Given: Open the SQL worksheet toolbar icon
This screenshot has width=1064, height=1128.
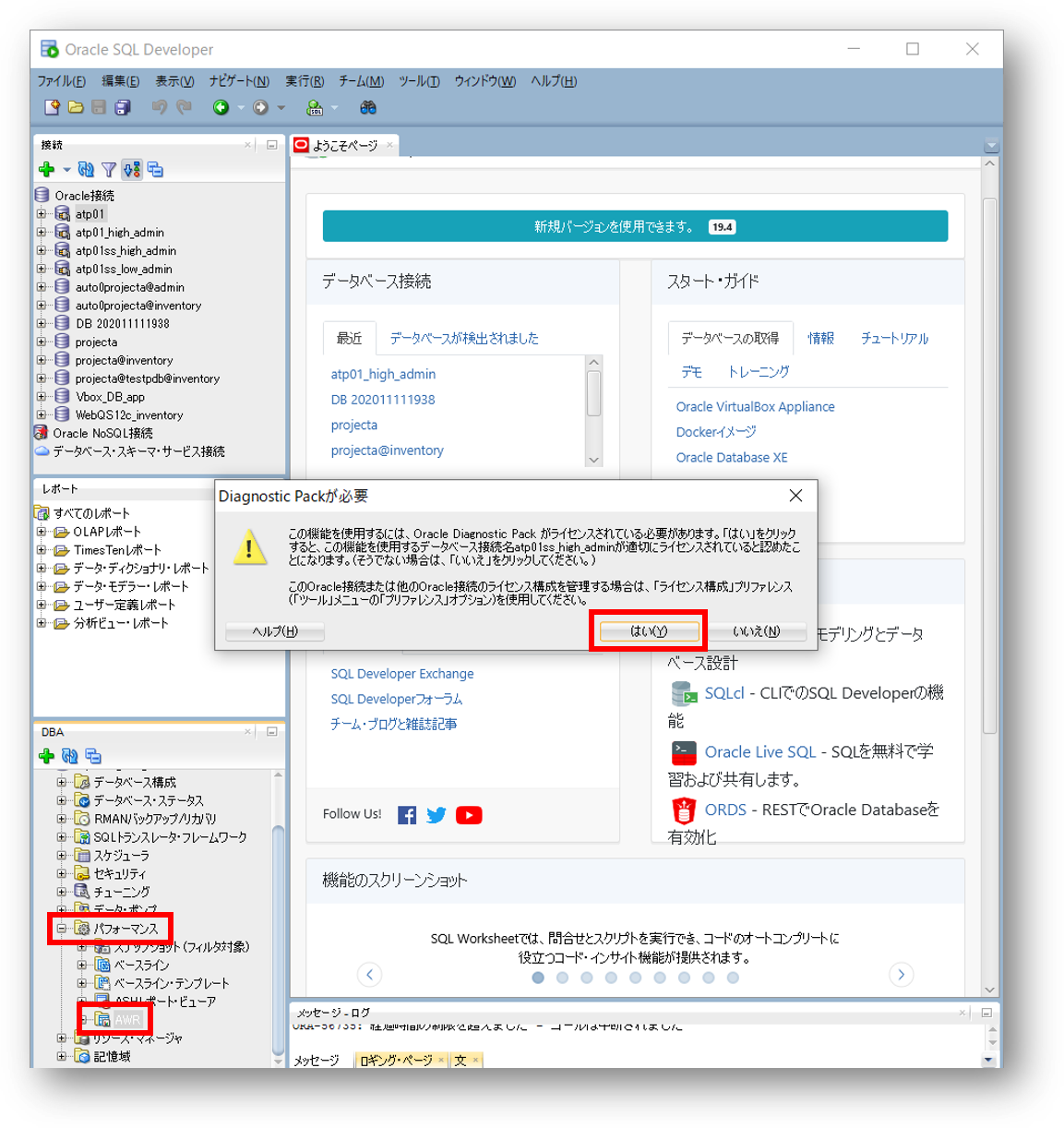Looking at the screenshot, I should 316,108.
